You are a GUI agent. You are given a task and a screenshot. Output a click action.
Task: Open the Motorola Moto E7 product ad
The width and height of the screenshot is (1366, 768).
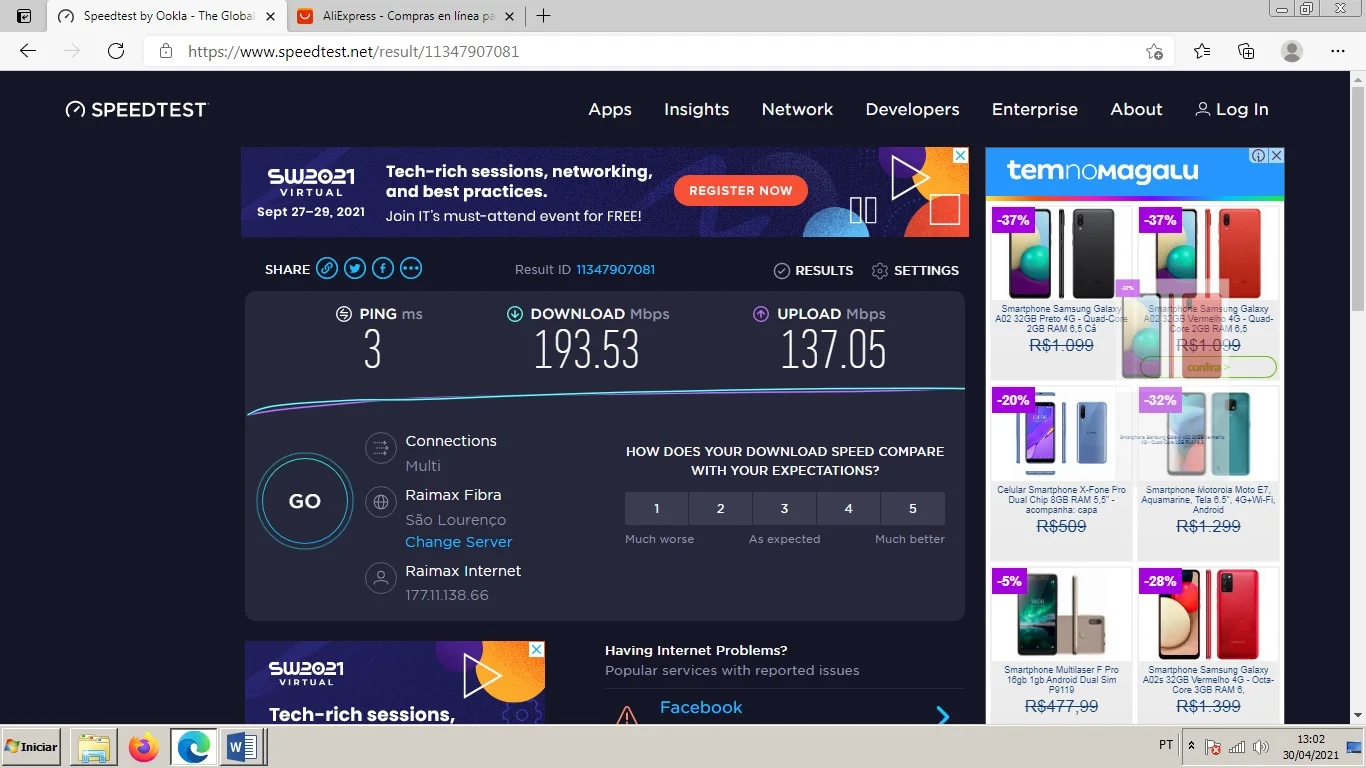point(1208,472)
